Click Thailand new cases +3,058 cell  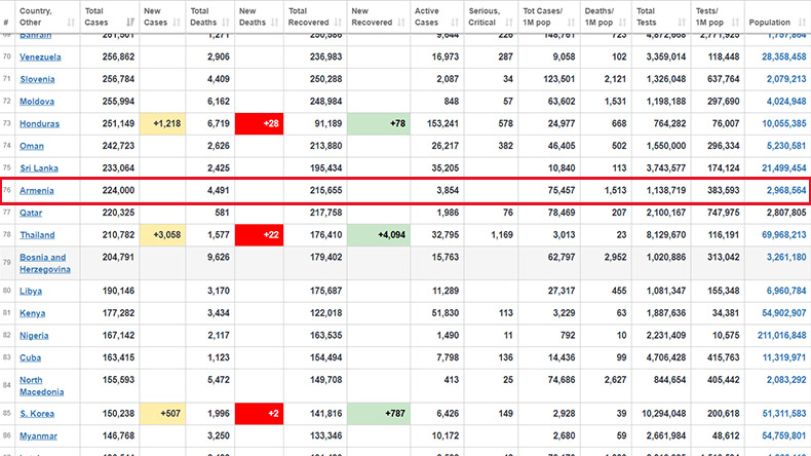coord(162,235)
